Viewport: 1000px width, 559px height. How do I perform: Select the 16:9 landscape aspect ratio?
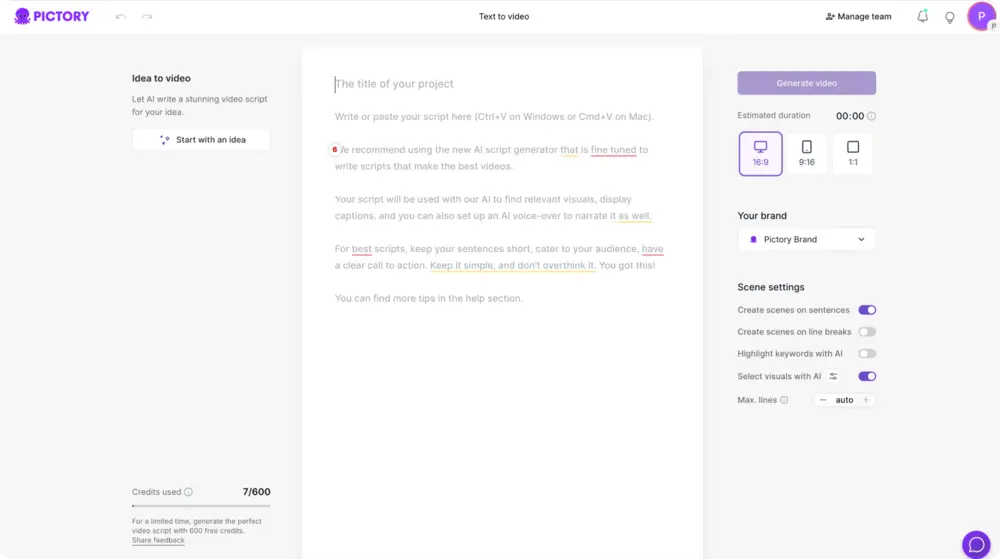760,154
